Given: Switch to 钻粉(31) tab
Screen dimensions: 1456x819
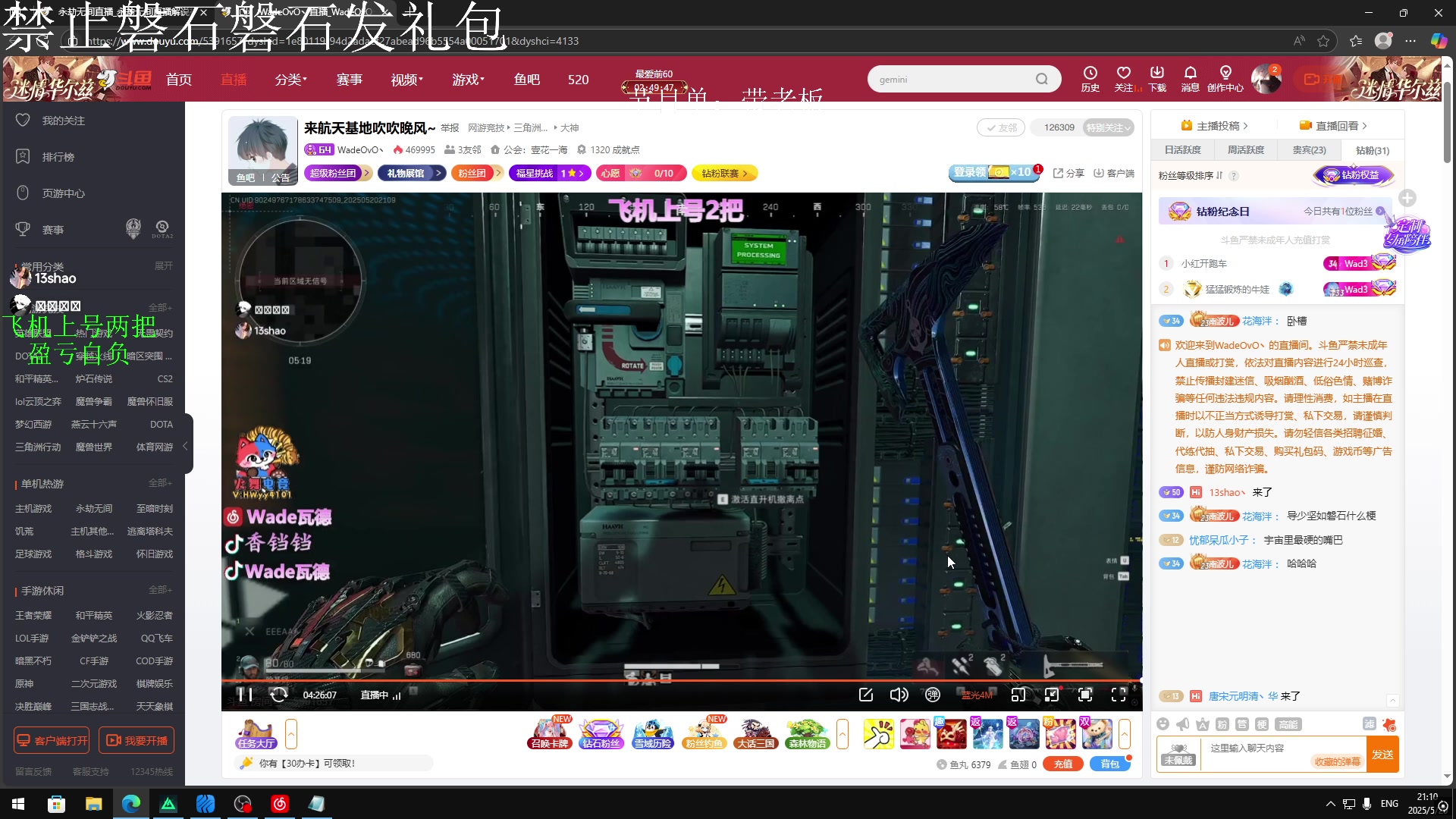Looking at the screenshot, I should click(1373, 150).
